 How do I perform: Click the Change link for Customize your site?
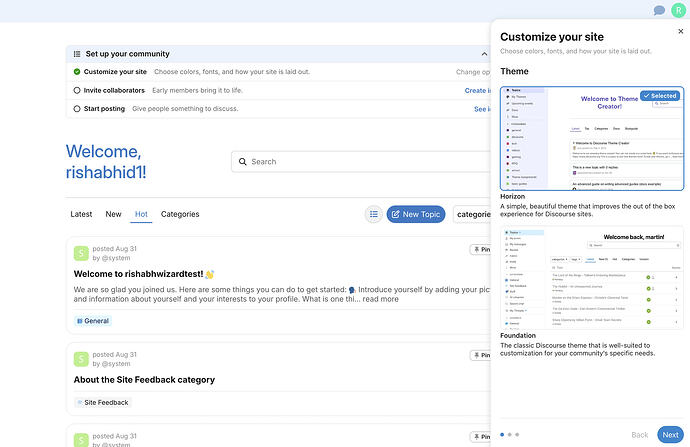[x=473, y=72]
